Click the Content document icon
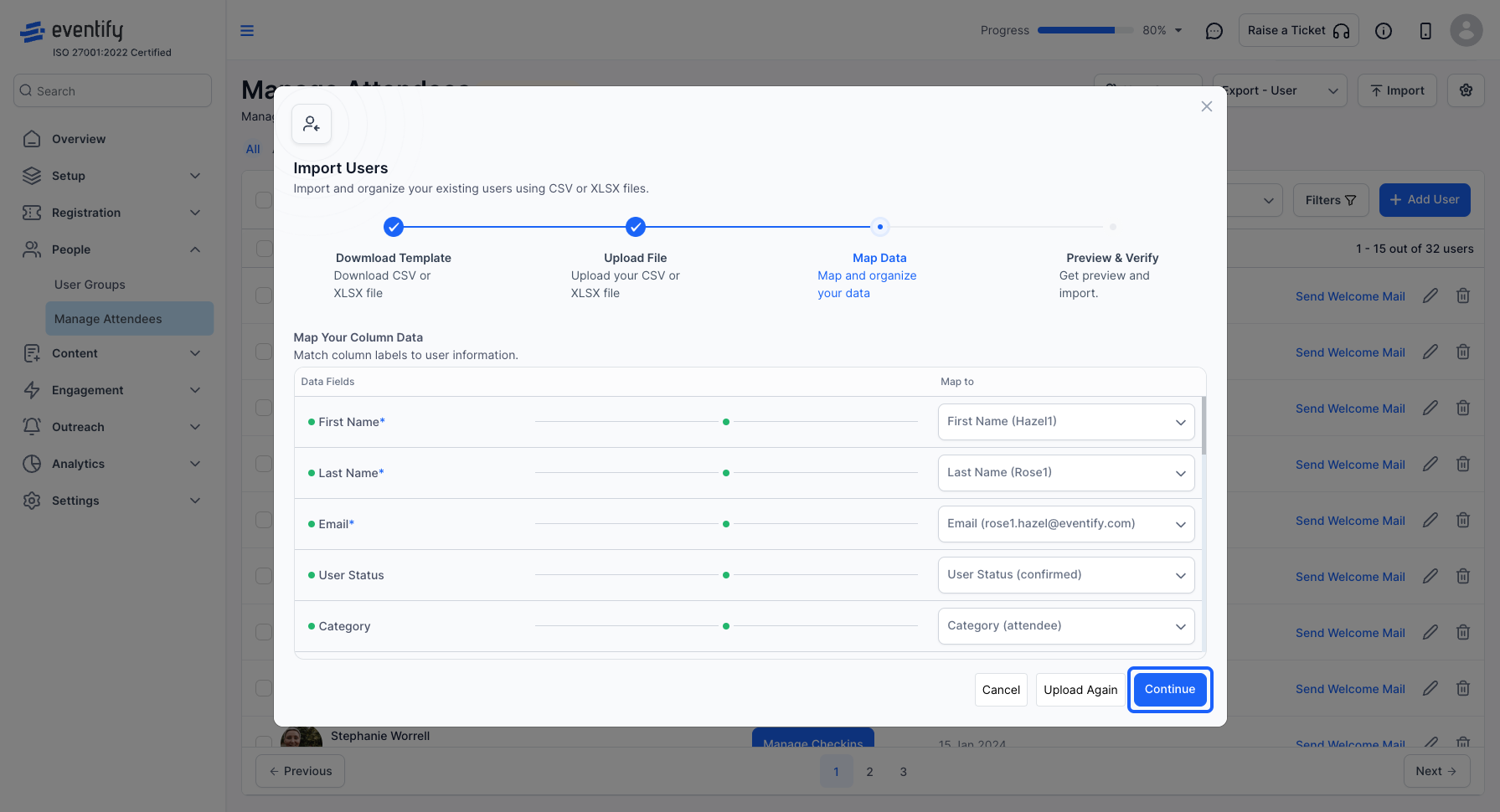This screenshot has height=812, width=1500. click(x=32, y=353)
